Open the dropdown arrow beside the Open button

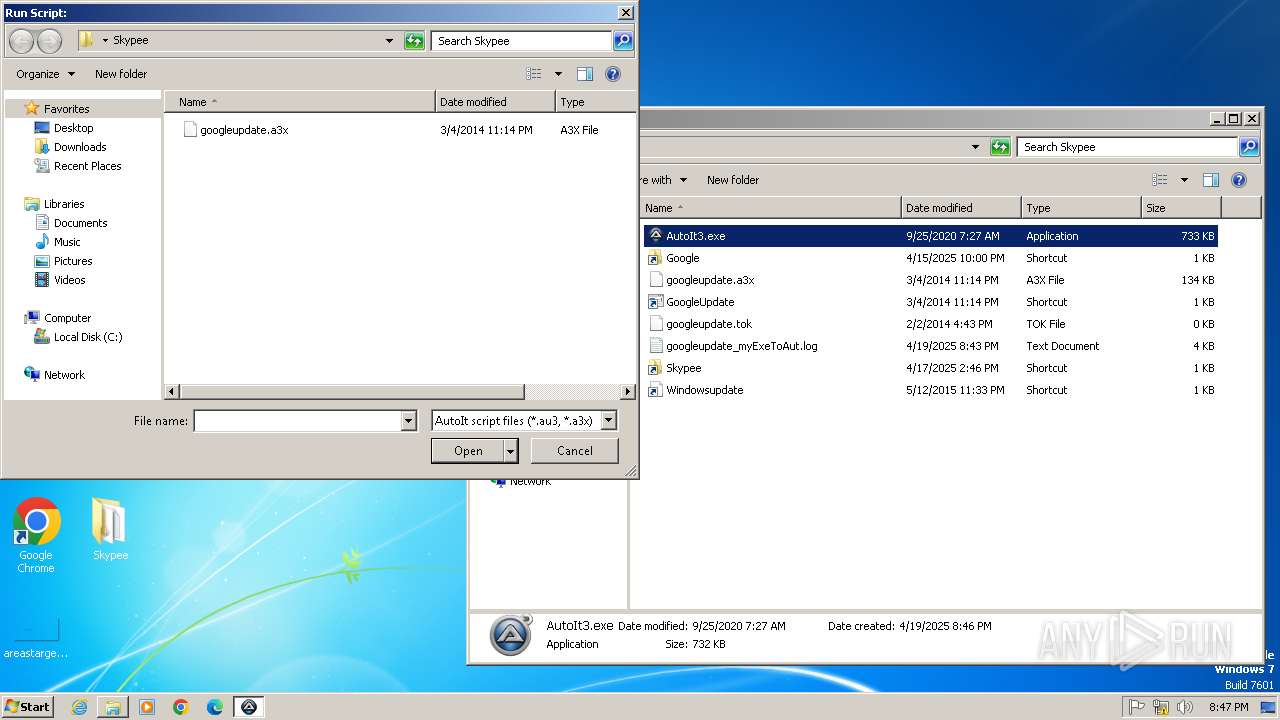coord(511,451)
